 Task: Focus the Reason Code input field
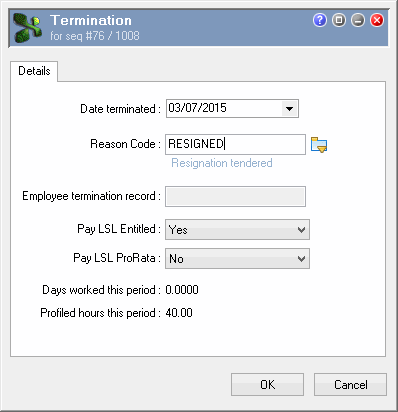[x=235, y=144]
